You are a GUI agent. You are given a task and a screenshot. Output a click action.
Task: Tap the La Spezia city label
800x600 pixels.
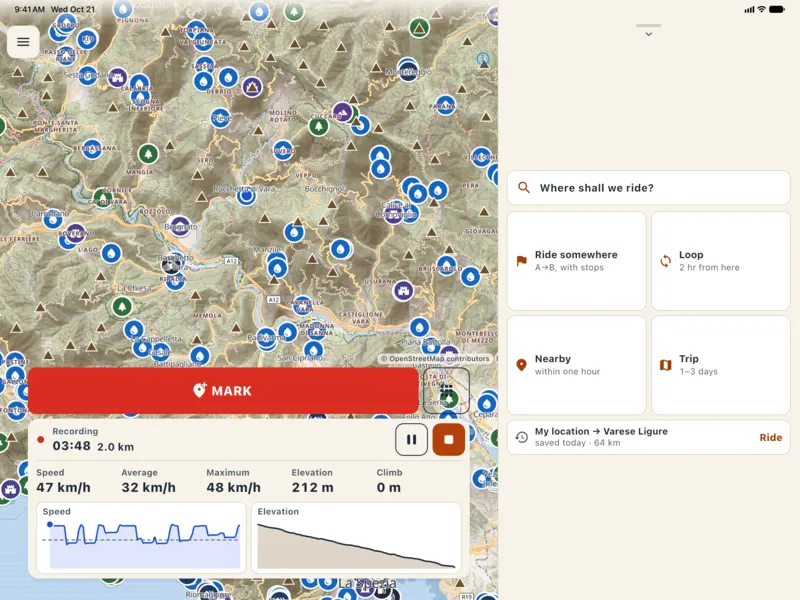(x=367, y=583)
